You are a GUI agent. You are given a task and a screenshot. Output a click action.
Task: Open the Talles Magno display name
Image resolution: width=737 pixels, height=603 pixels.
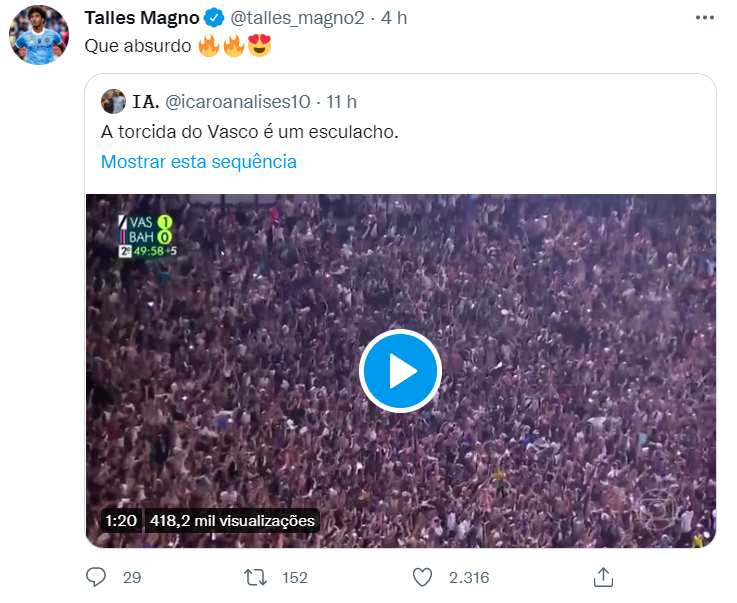click(x=142, y=19)
